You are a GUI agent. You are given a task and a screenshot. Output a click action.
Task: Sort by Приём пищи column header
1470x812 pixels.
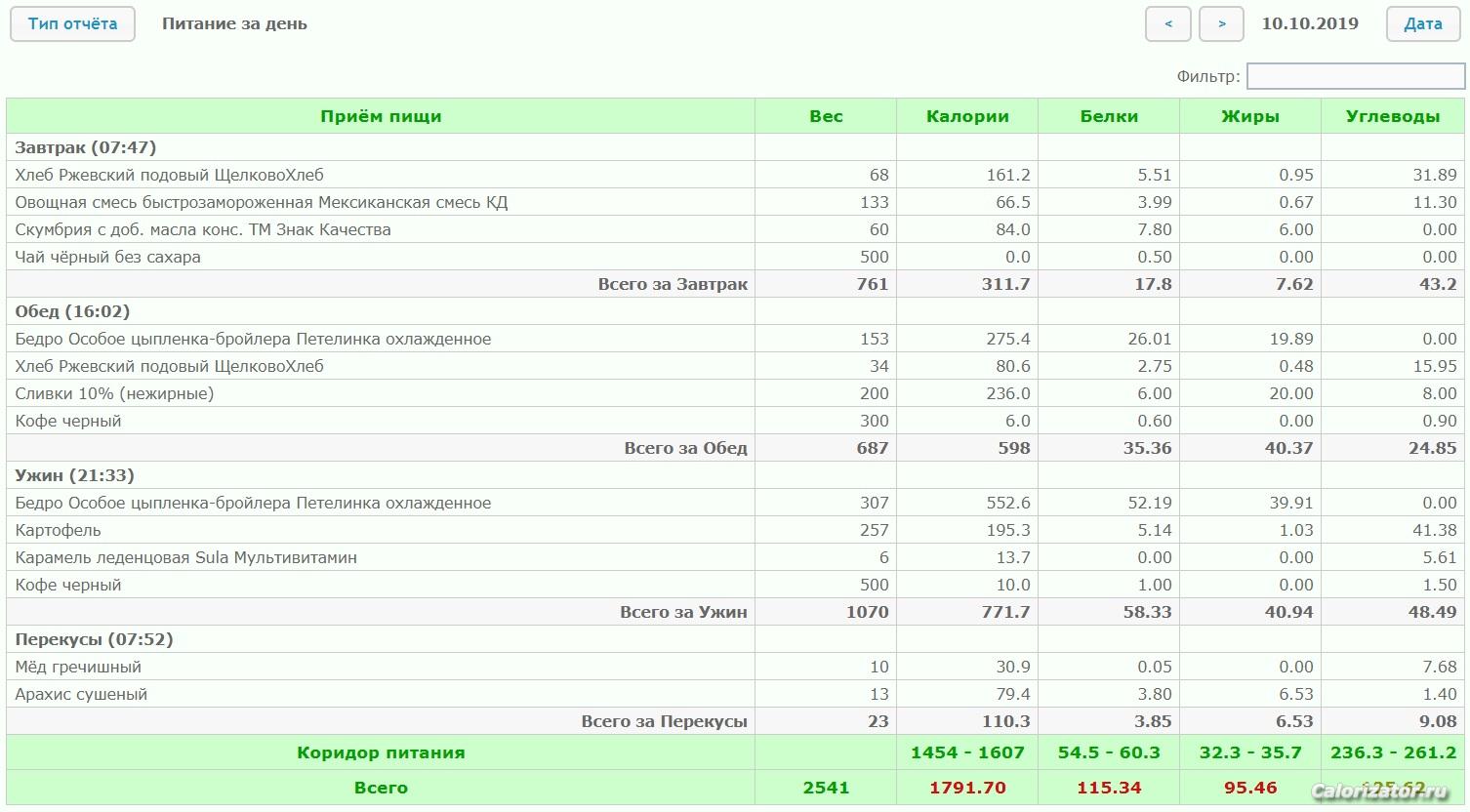click(x=381, y=116)
